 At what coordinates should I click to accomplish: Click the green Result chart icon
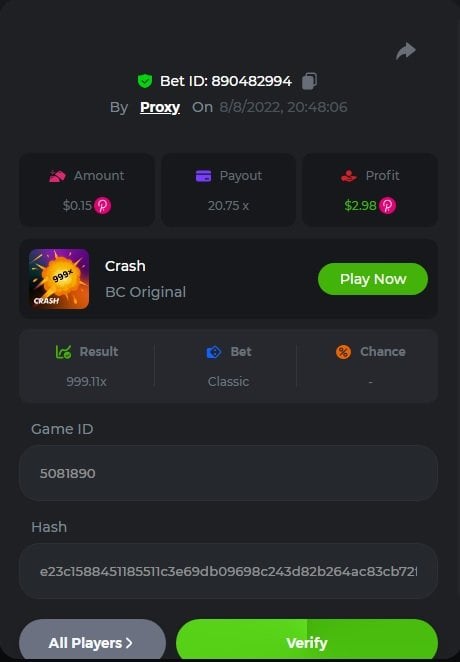click(x=63, y=352)
